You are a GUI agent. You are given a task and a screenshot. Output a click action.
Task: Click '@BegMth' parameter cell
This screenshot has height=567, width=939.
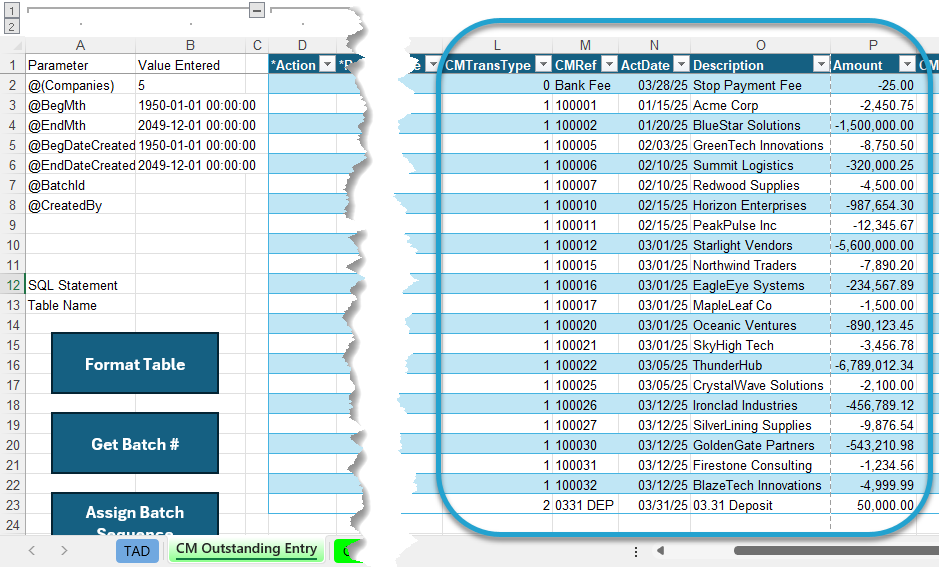click(80, 105)
